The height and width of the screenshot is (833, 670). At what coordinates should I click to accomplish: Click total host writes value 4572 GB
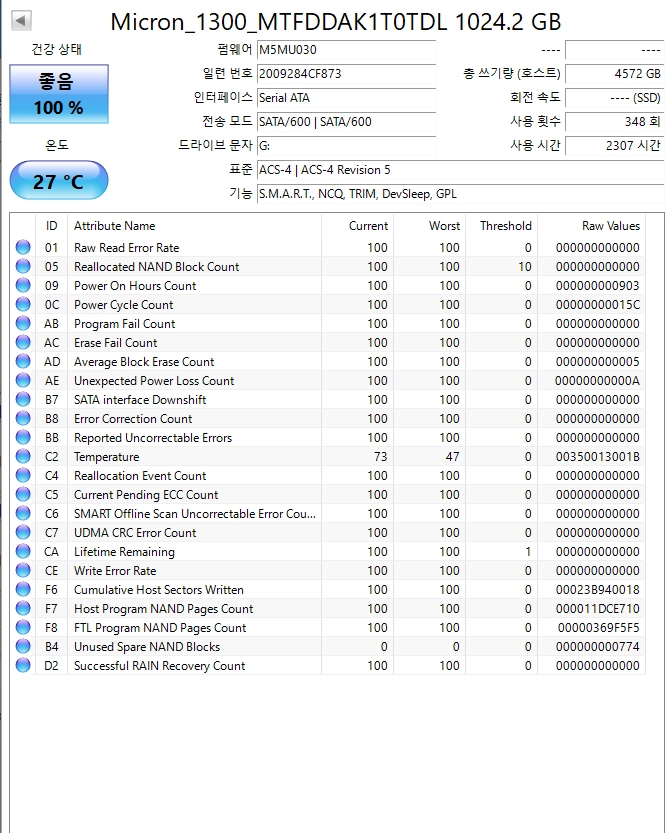pyautogui.click(x=615, y=74)
